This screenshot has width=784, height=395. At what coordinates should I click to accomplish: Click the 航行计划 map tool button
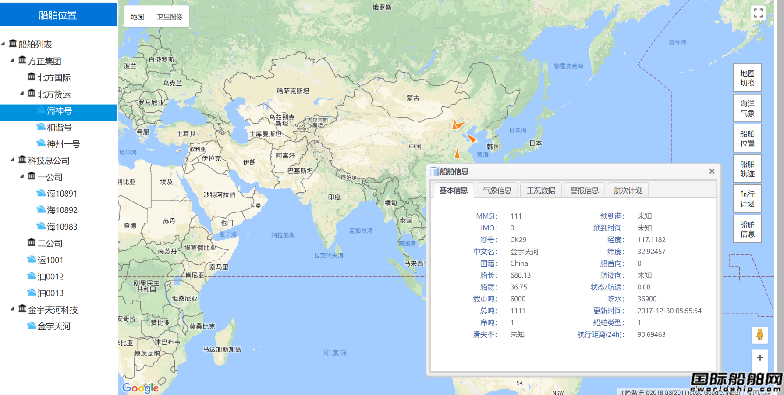coord(748,198)
